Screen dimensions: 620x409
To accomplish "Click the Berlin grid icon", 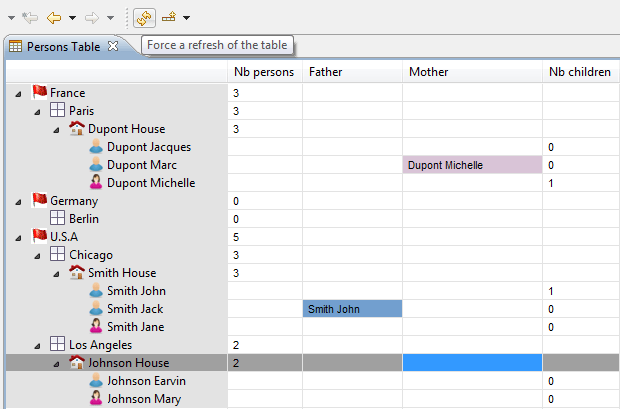I will [x=57, y=218].
